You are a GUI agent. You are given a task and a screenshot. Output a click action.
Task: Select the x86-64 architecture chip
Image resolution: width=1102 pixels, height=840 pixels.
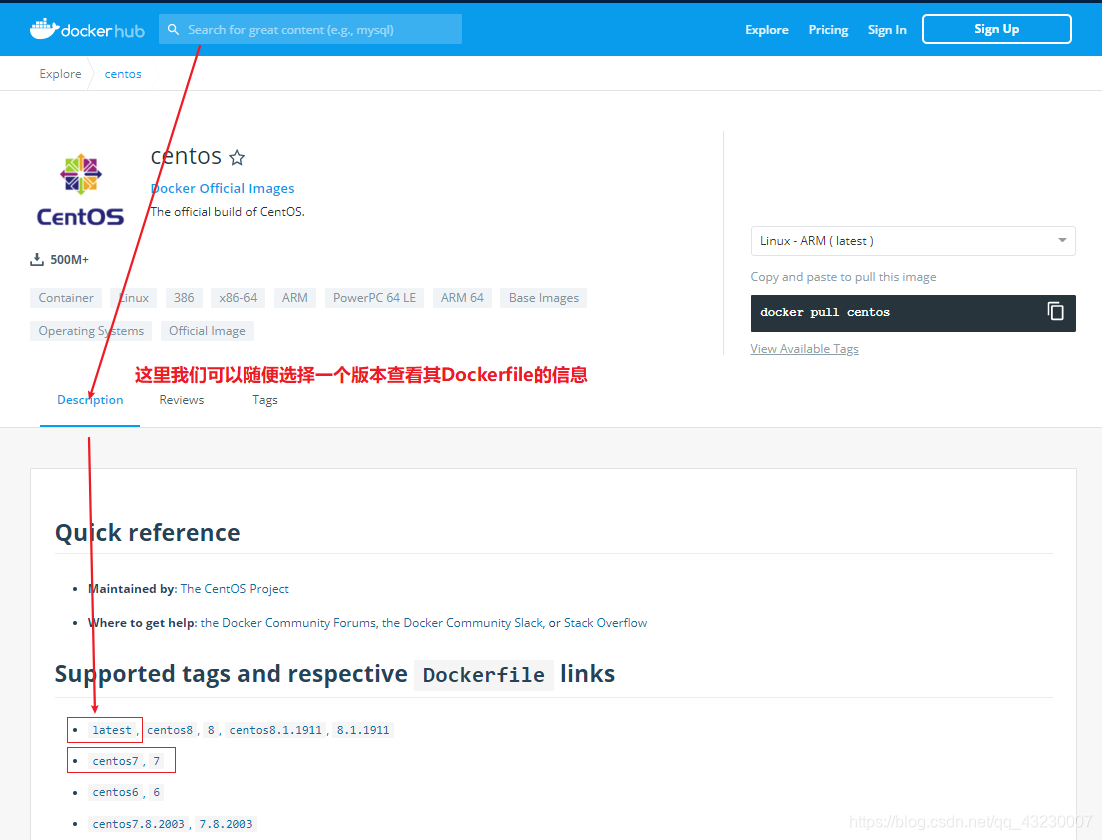pyautogui.click(x=238, y=298)
